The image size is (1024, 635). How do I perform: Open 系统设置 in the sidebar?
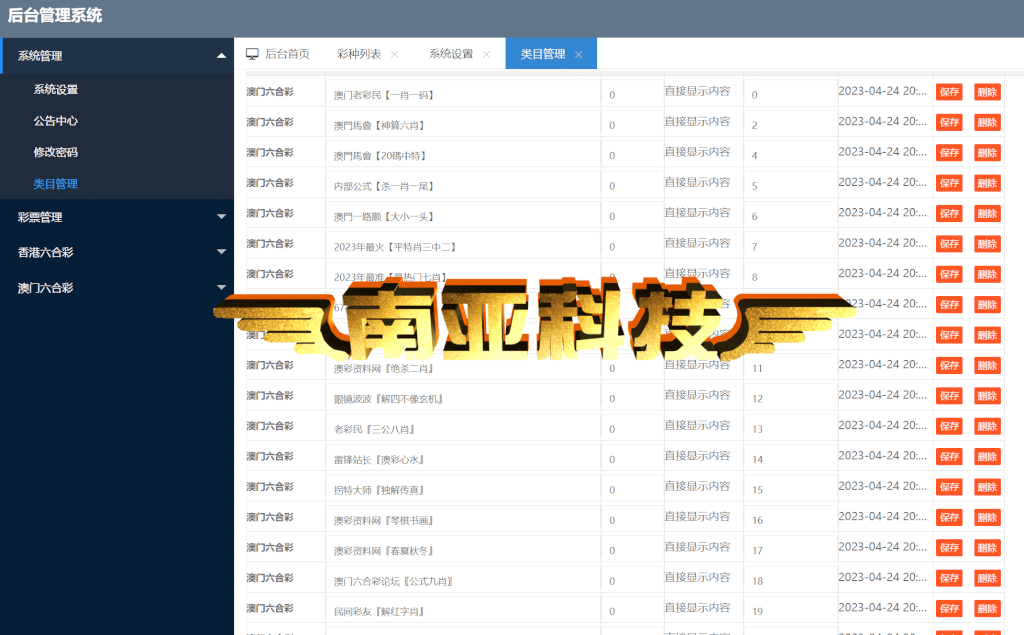coord(56,90)
